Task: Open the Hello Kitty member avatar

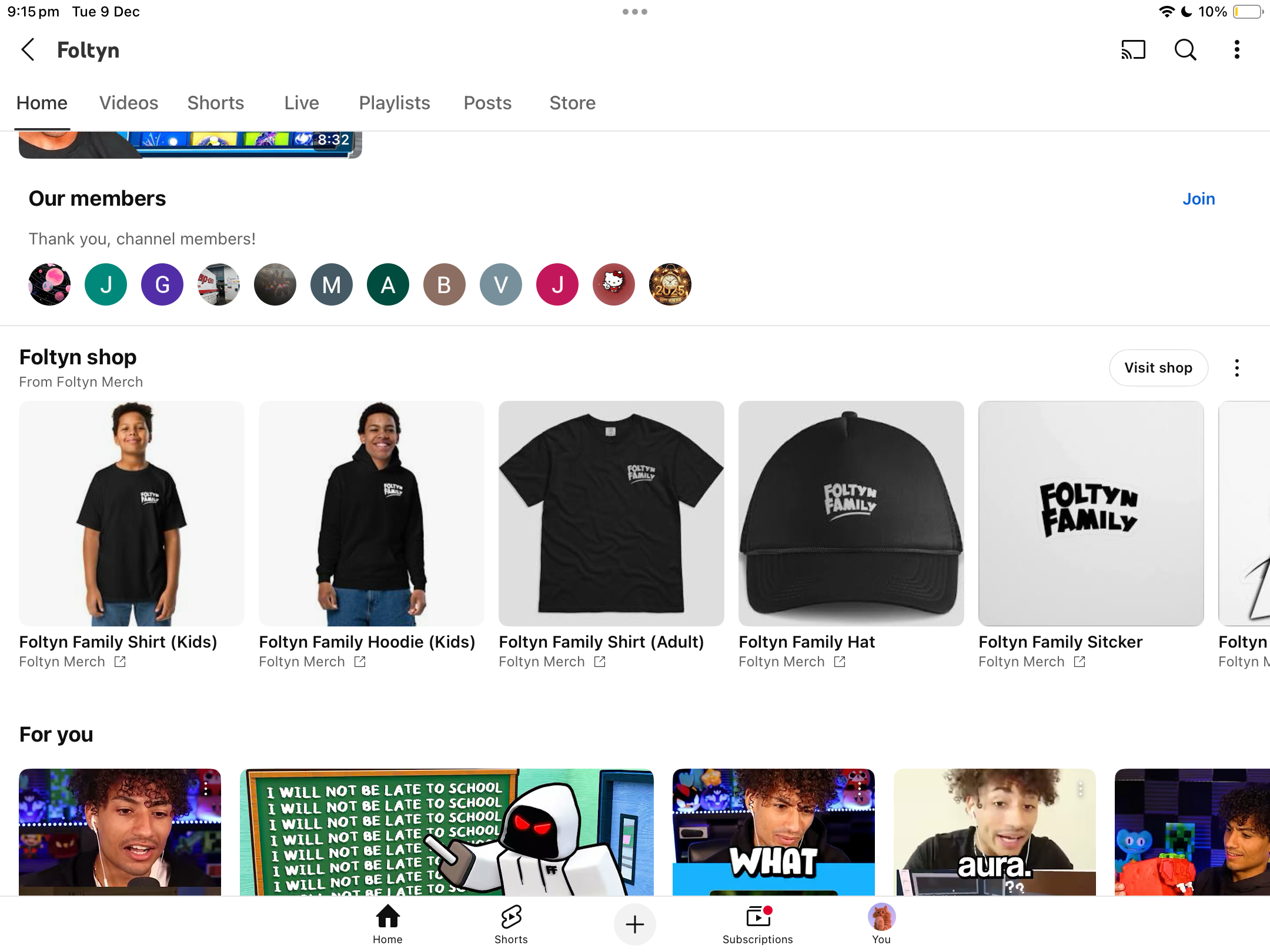Action: coord(613,284)
